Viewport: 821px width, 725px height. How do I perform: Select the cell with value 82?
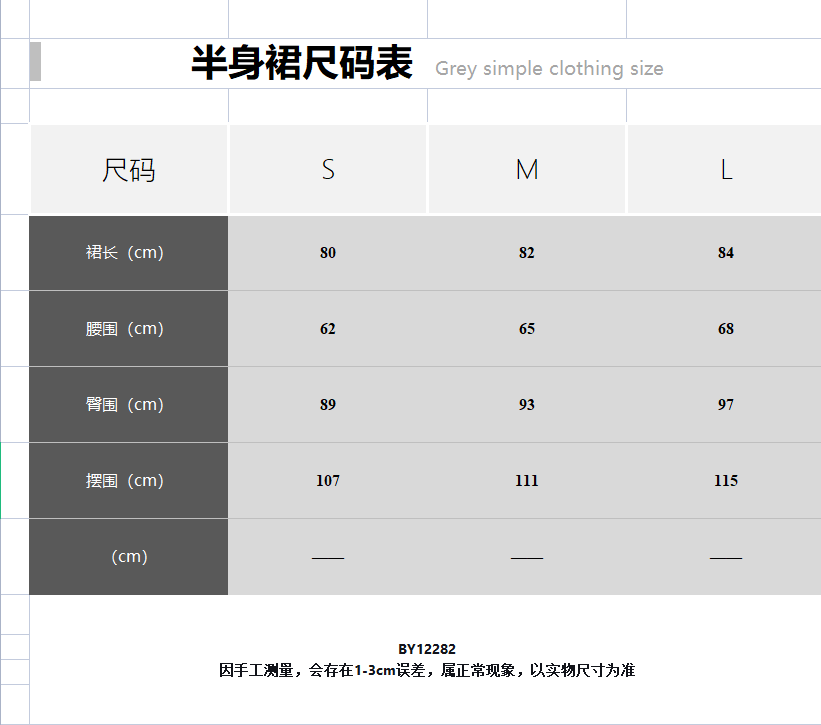(527, 253)
